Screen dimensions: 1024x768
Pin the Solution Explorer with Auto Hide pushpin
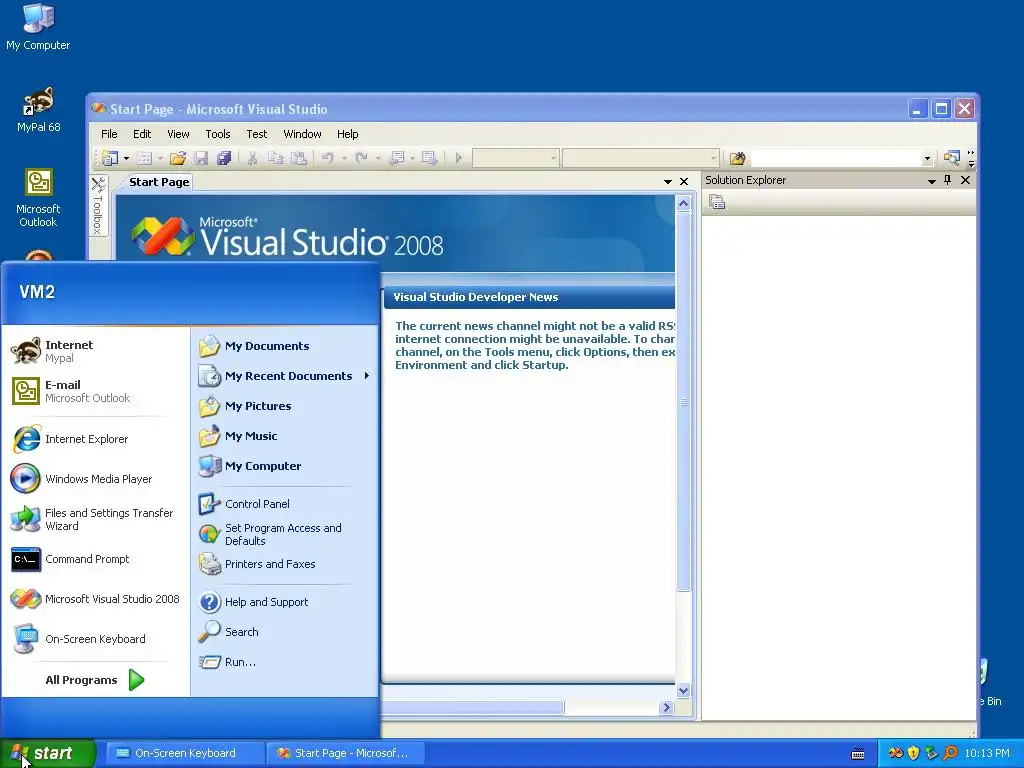click(948, 180)
